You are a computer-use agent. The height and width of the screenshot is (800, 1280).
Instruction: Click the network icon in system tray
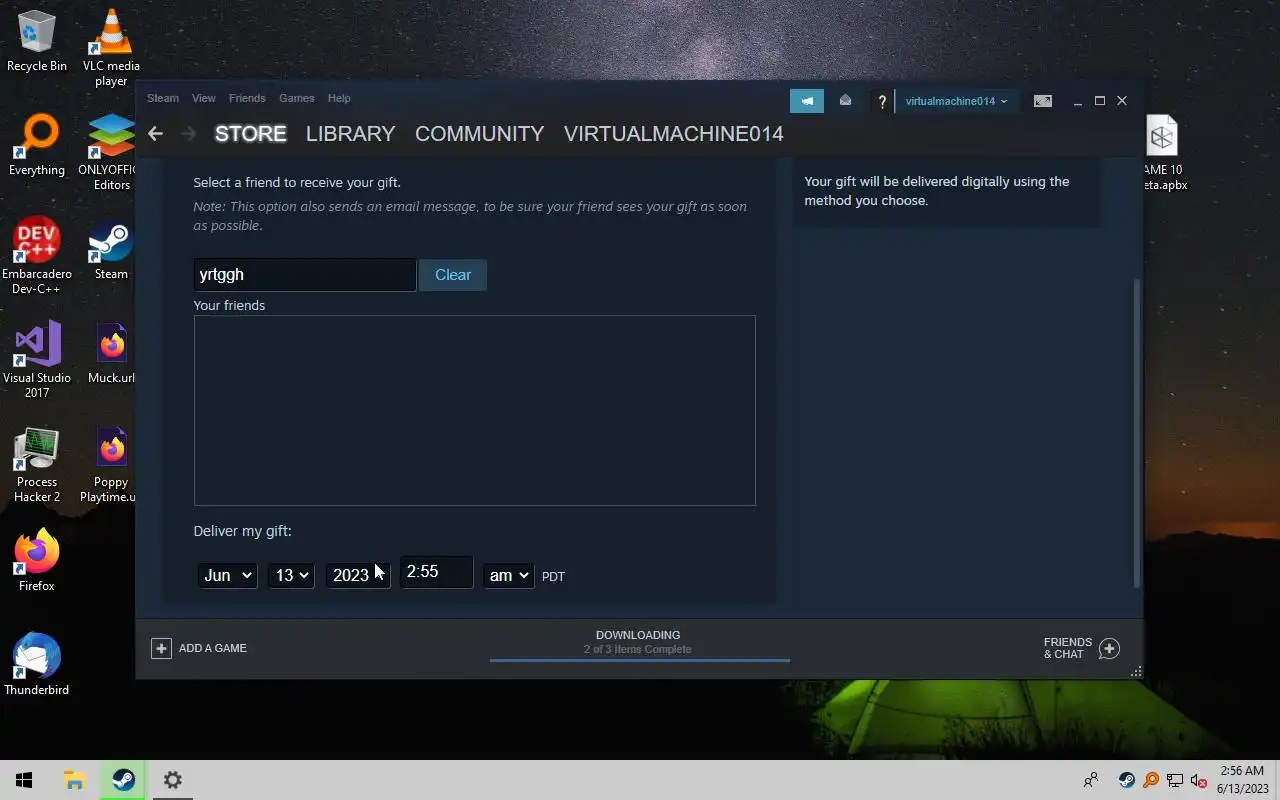[1175, 780]
